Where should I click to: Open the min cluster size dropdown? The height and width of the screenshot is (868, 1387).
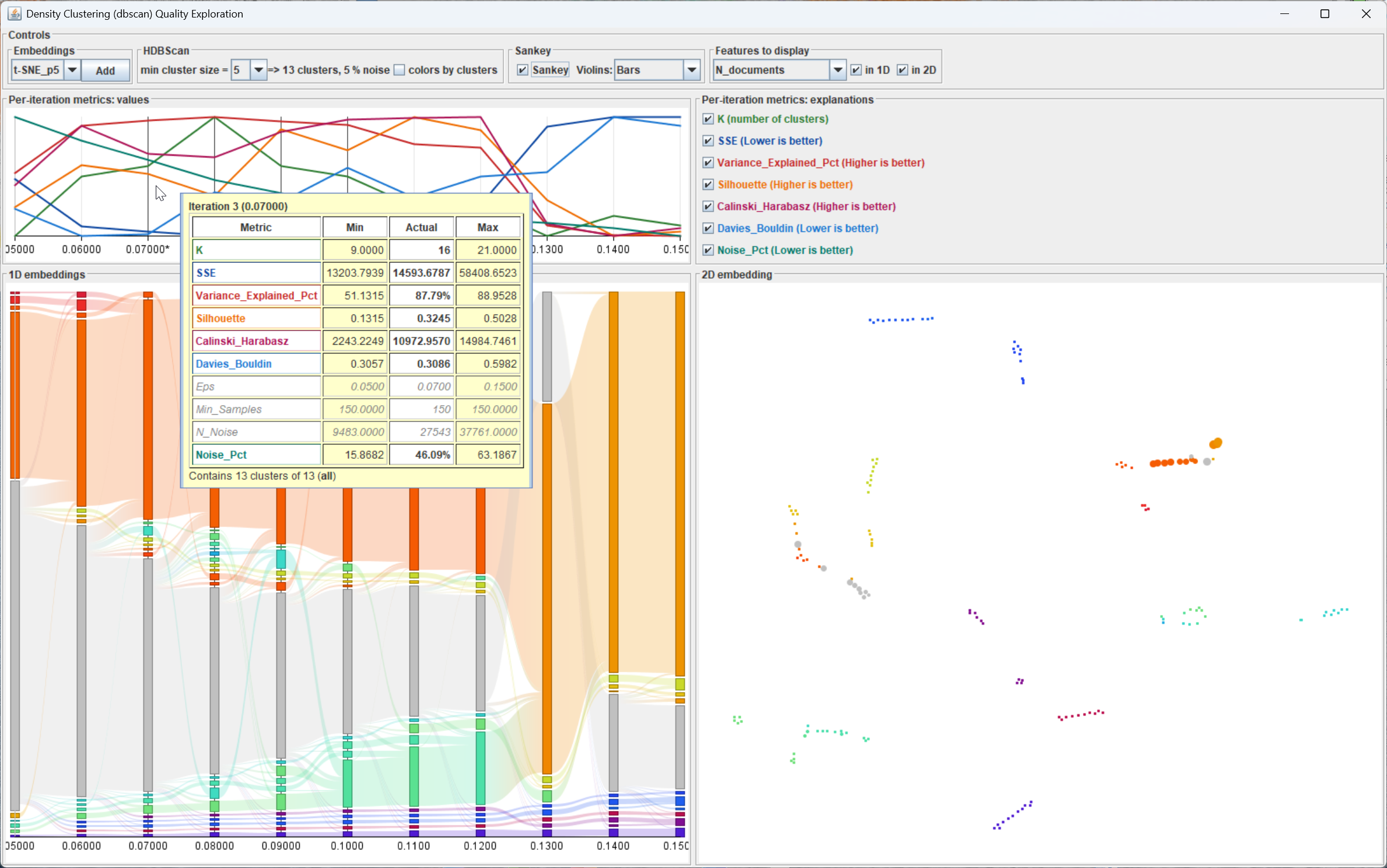click(258, 70)
